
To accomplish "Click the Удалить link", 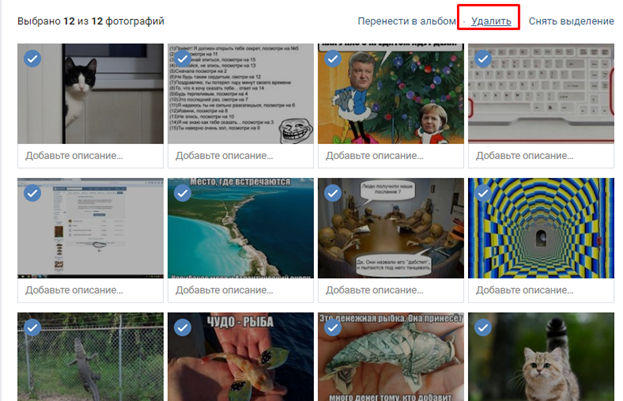I will click(x=491, y=21).
